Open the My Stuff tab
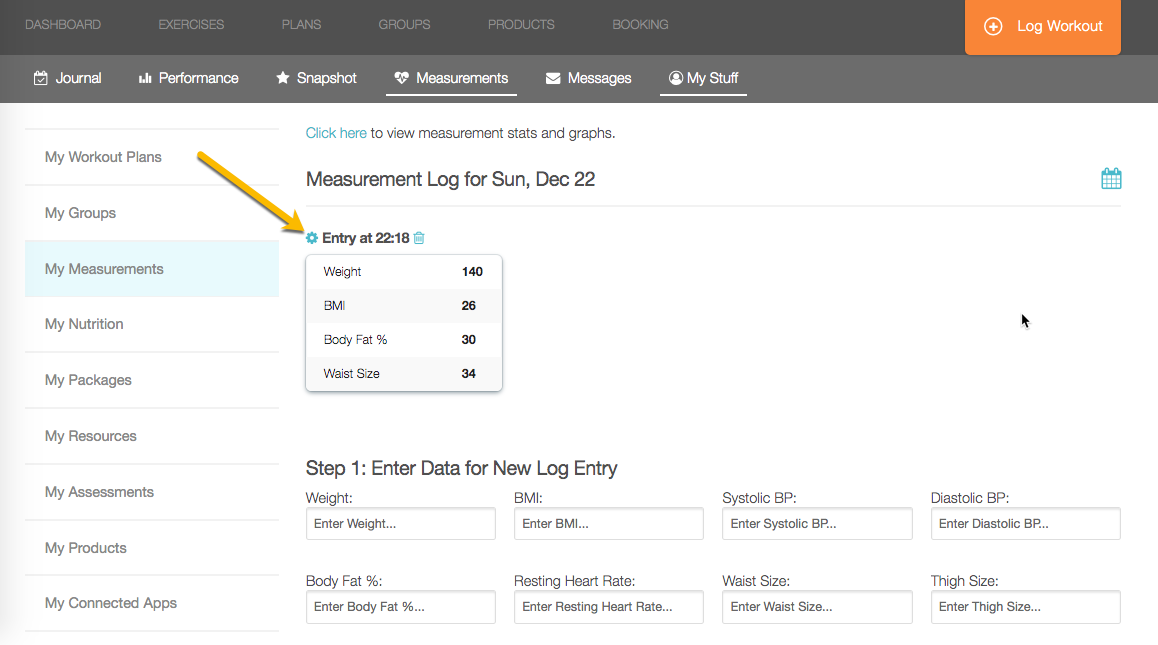 [x=703, y=78]
